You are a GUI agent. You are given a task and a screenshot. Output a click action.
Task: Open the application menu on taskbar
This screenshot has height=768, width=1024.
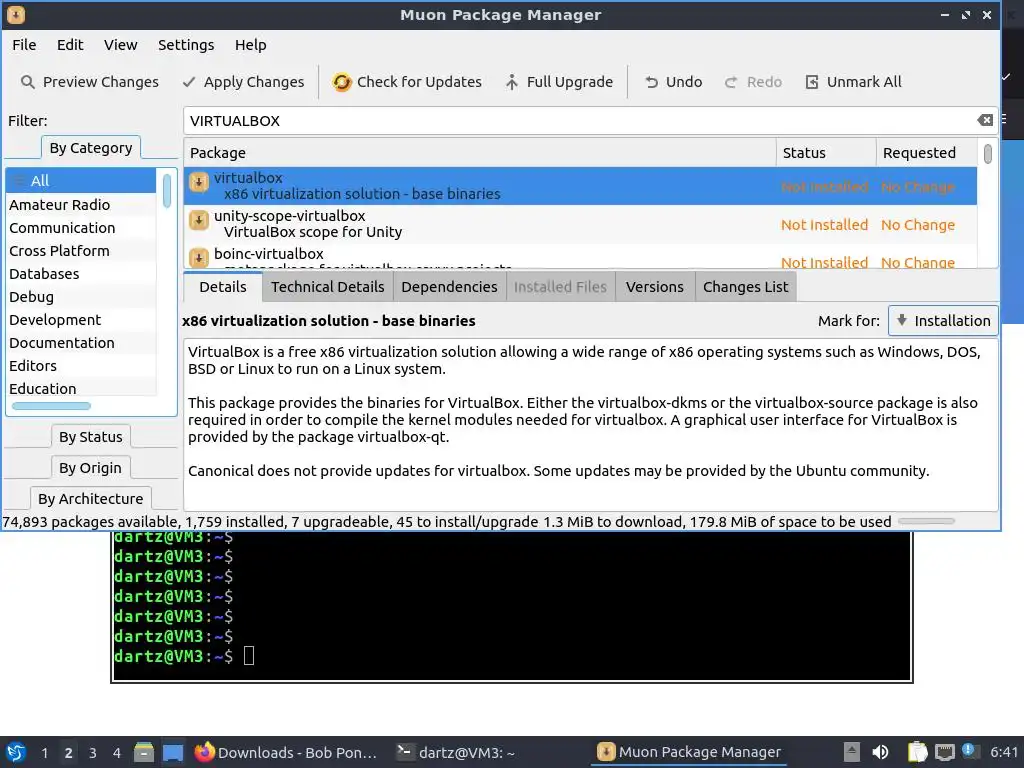pyautogui.click(x=16, y=752)
